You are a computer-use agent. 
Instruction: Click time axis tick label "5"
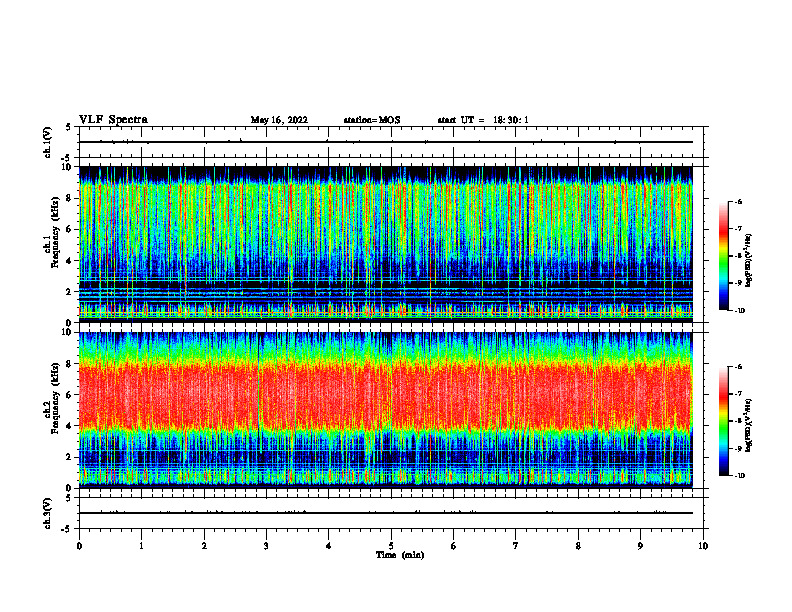(391, 546)
